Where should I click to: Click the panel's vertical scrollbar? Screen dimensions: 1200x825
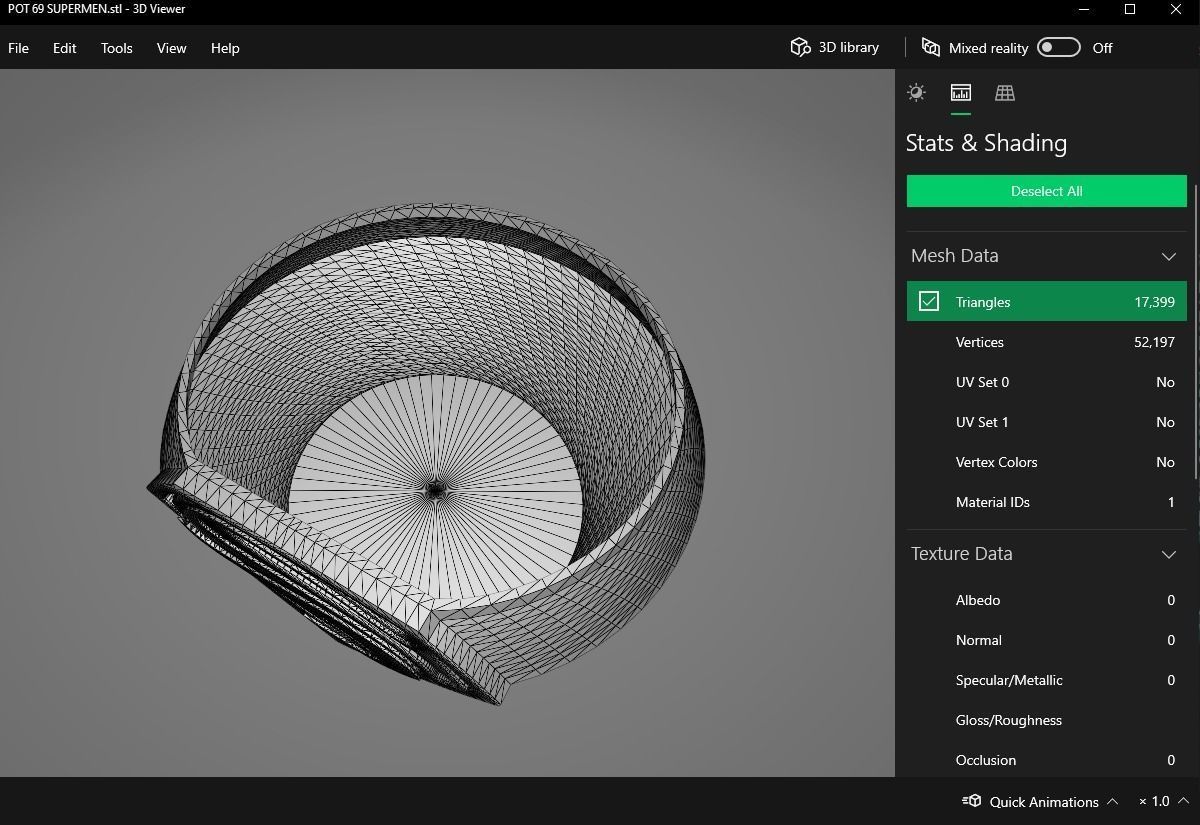pyautogui.click(x=1195, y=330)
